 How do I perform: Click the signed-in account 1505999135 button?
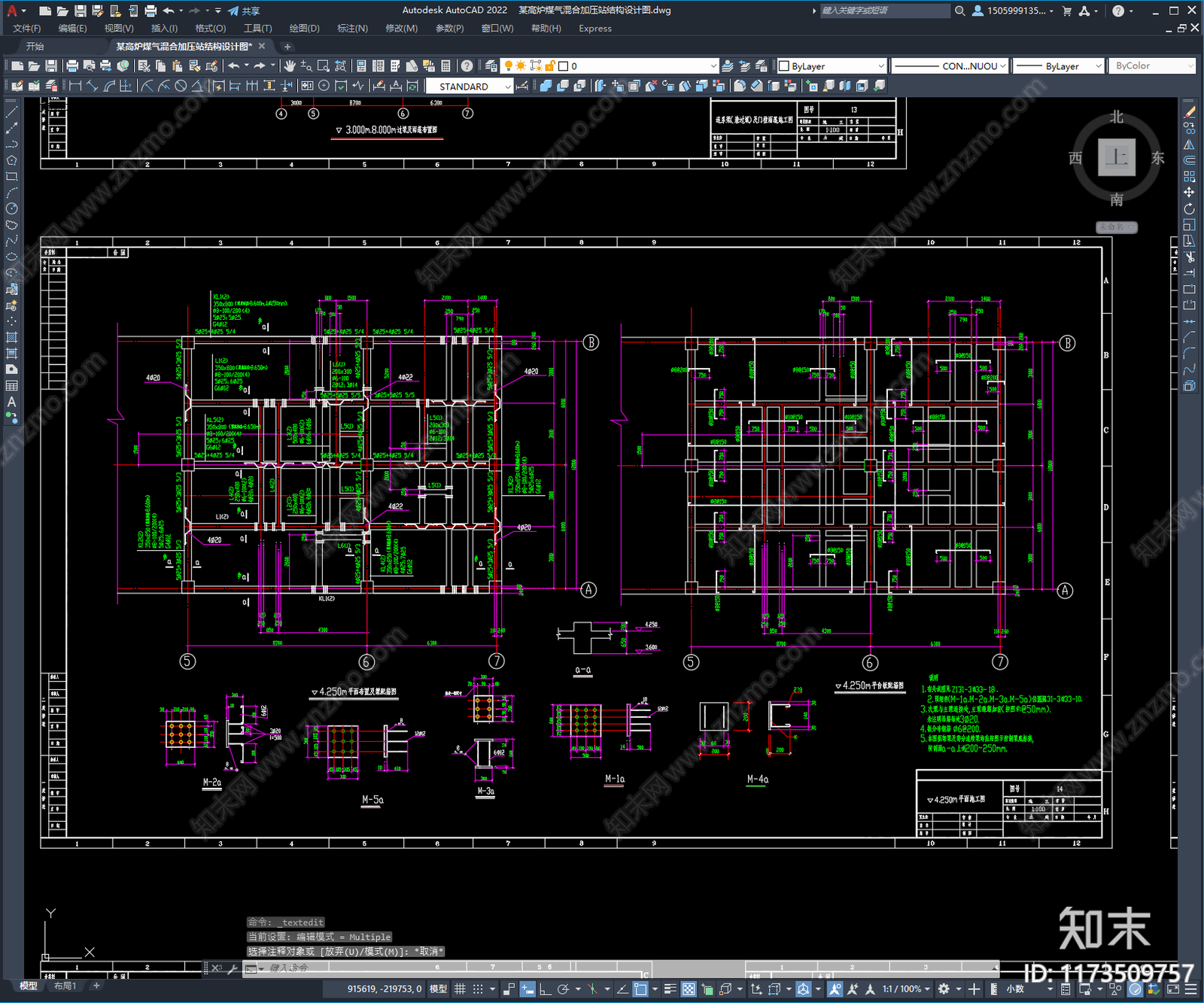[1013, 11]
